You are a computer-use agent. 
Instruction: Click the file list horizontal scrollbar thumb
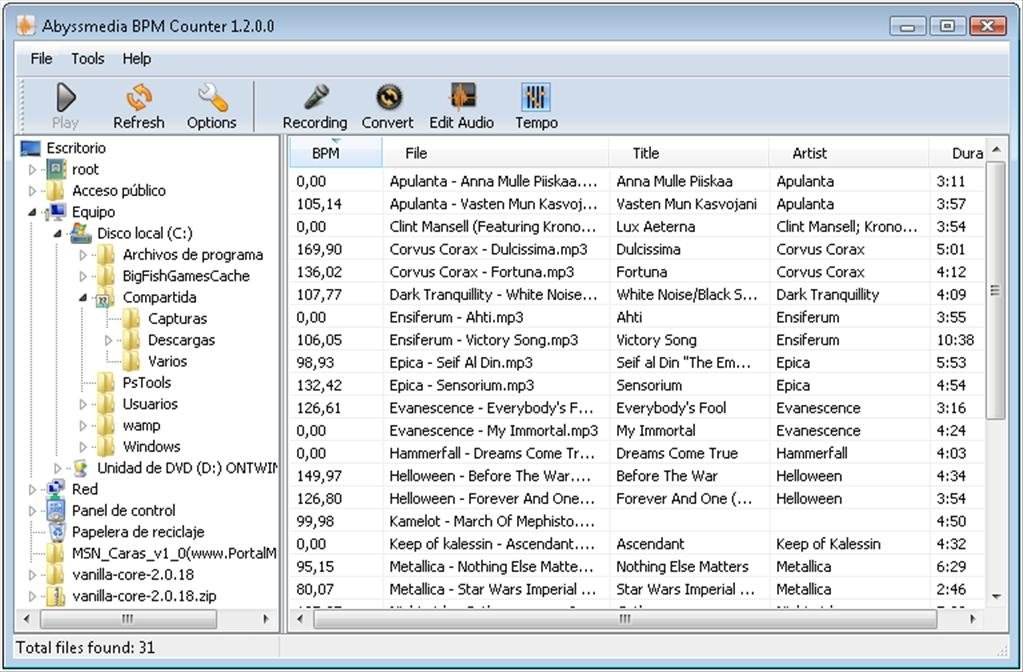[625, 619]
